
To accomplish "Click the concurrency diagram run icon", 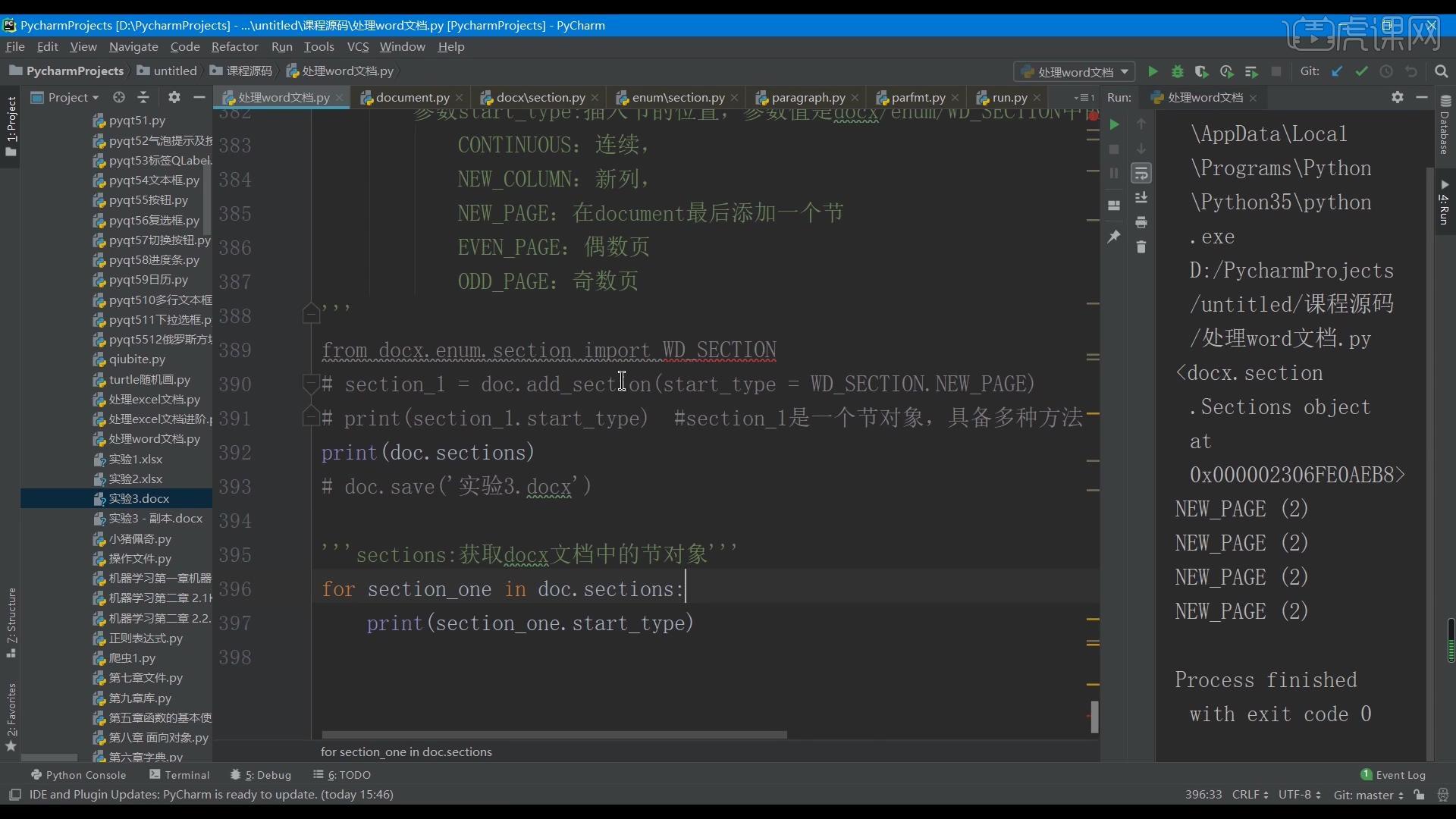I will [1251, 71].
